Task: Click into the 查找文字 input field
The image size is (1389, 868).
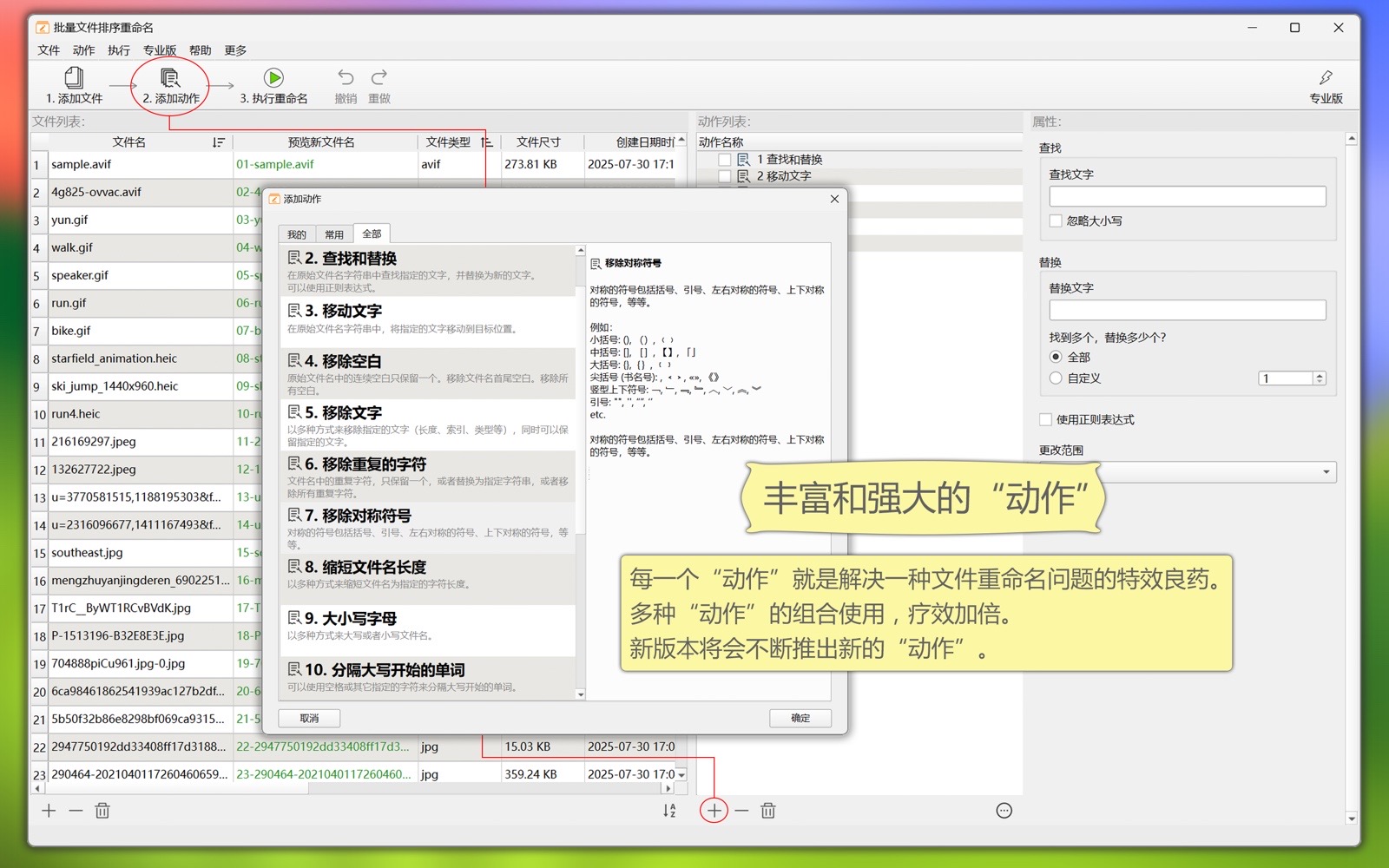Action: click(x=1187, y=197)
